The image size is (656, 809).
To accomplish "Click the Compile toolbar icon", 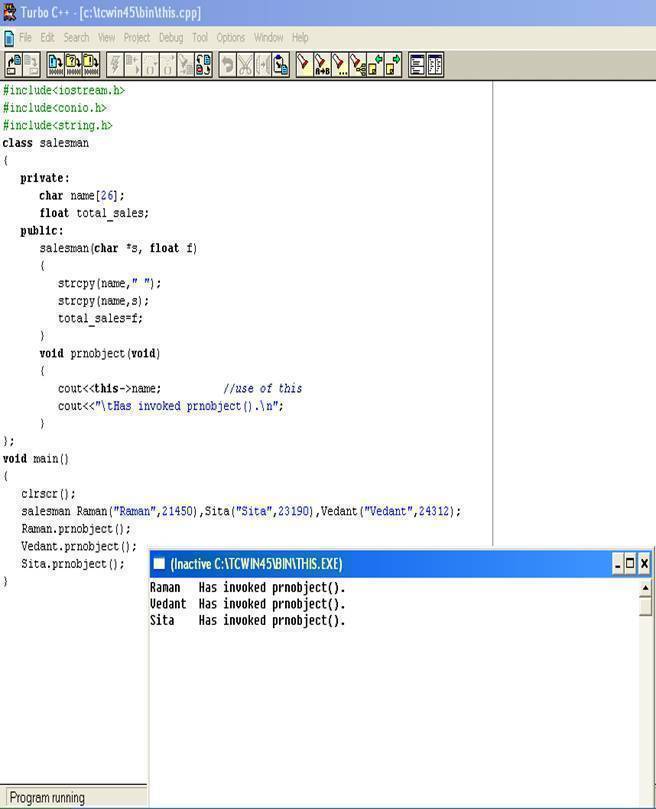I will pos(55,65).
